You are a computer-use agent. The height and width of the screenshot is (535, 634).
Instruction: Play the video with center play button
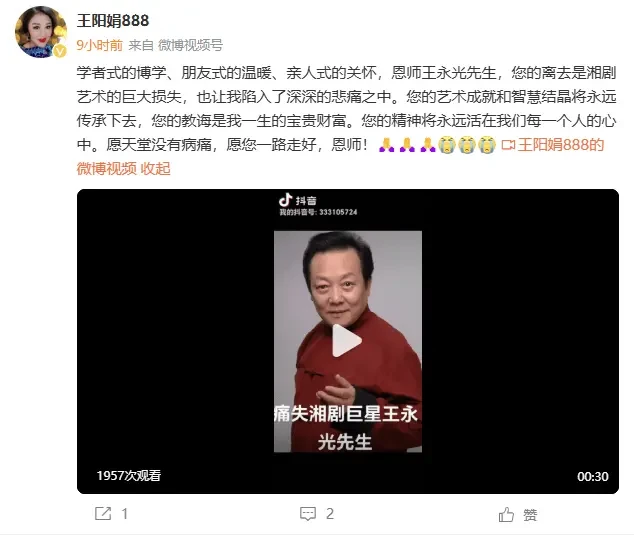pyautogui.click(x=347, y=341)
